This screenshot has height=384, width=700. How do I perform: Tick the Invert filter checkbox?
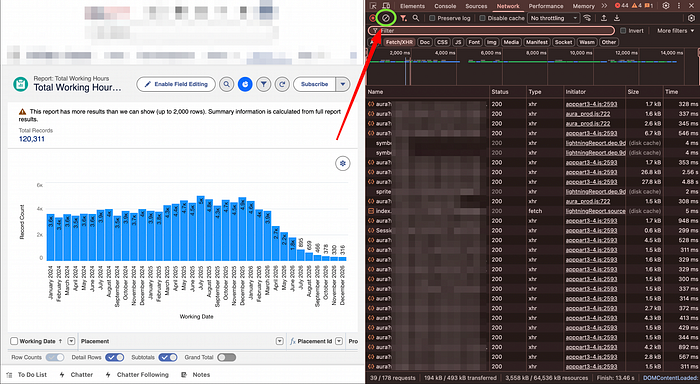point(623,31)
